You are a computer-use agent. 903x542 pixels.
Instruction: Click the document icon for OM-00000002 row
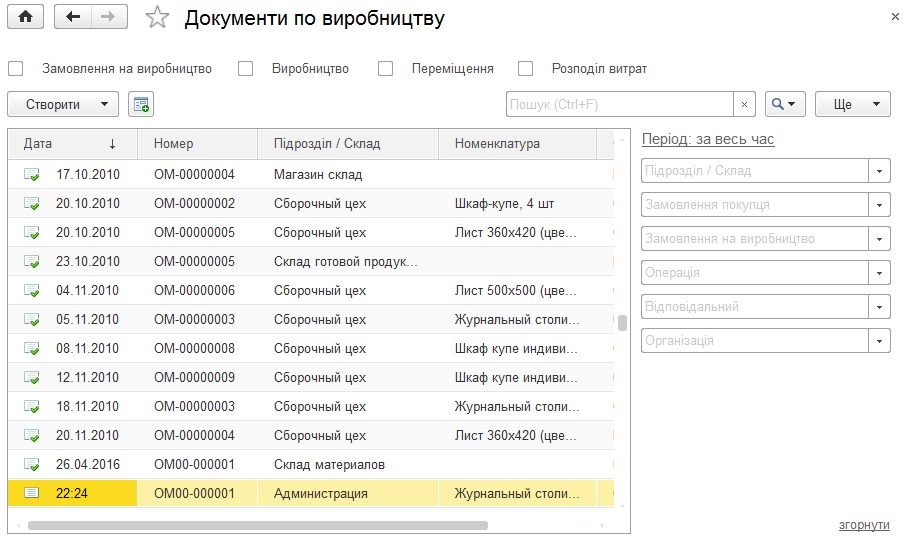point(32,203)
